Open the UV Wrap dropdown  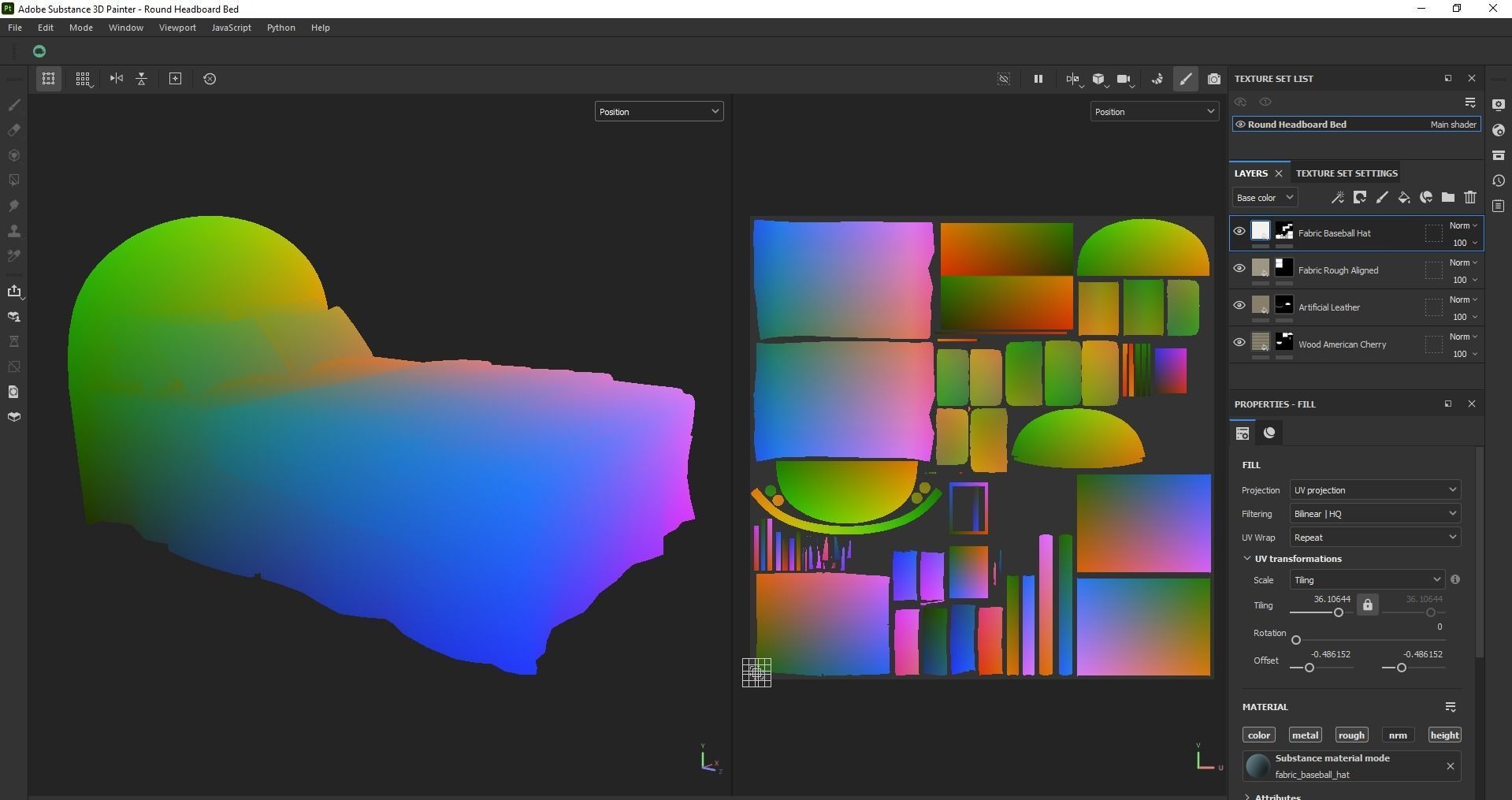(1375, 538)
